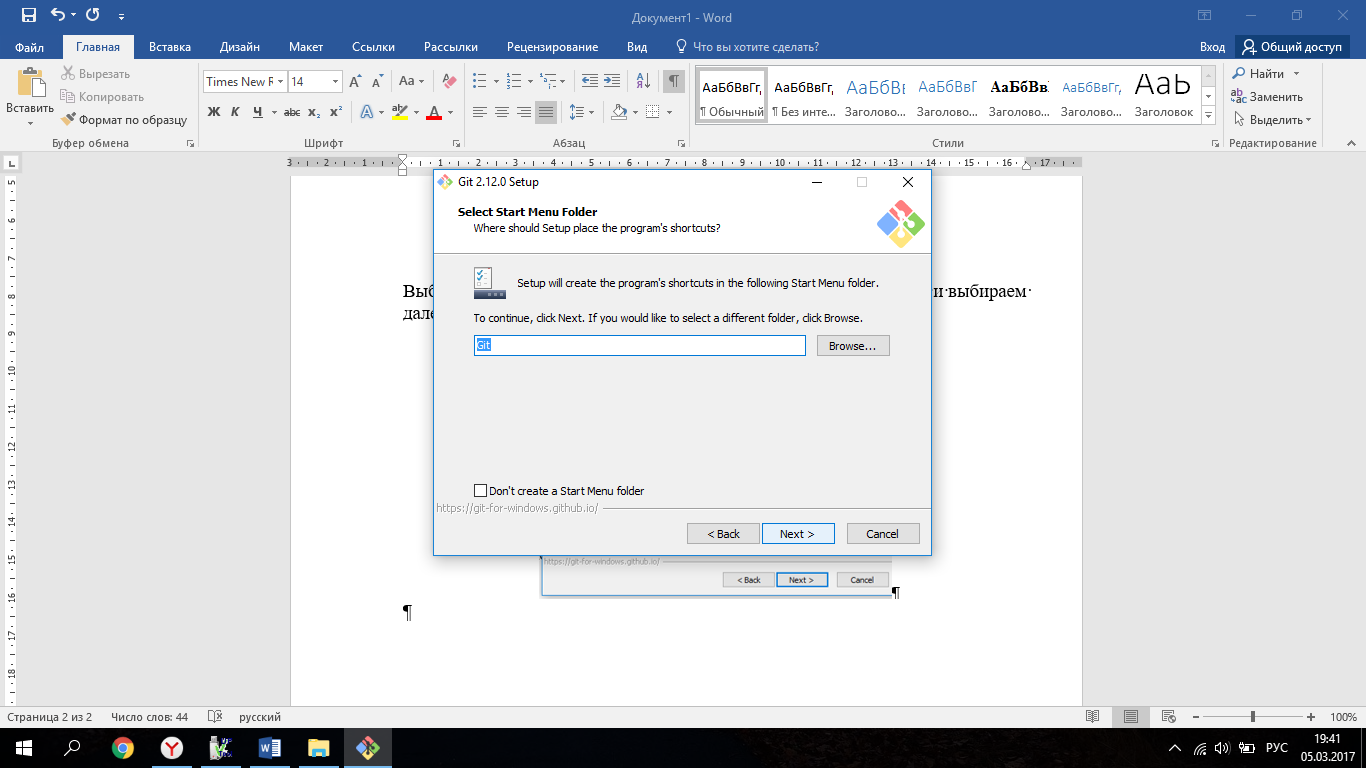1366x768 pixels.
Task: Click the multilevel list icon
Action: point(546,82)
